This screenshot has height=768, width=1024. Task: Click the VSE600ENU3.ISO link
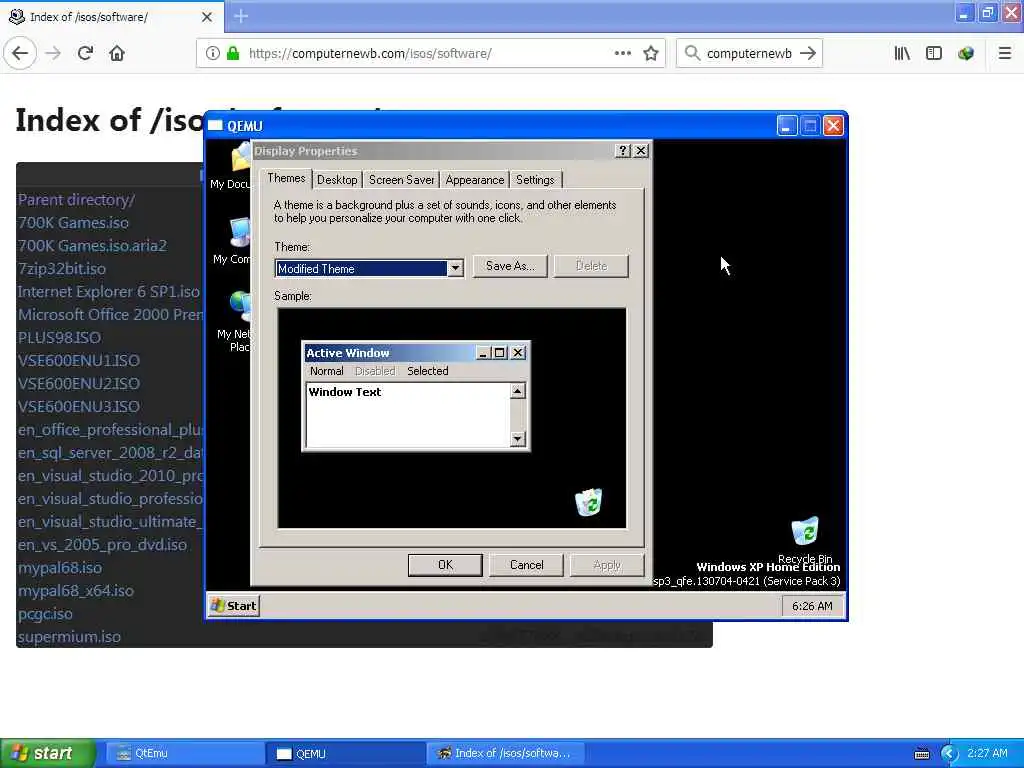coord(78,406)
